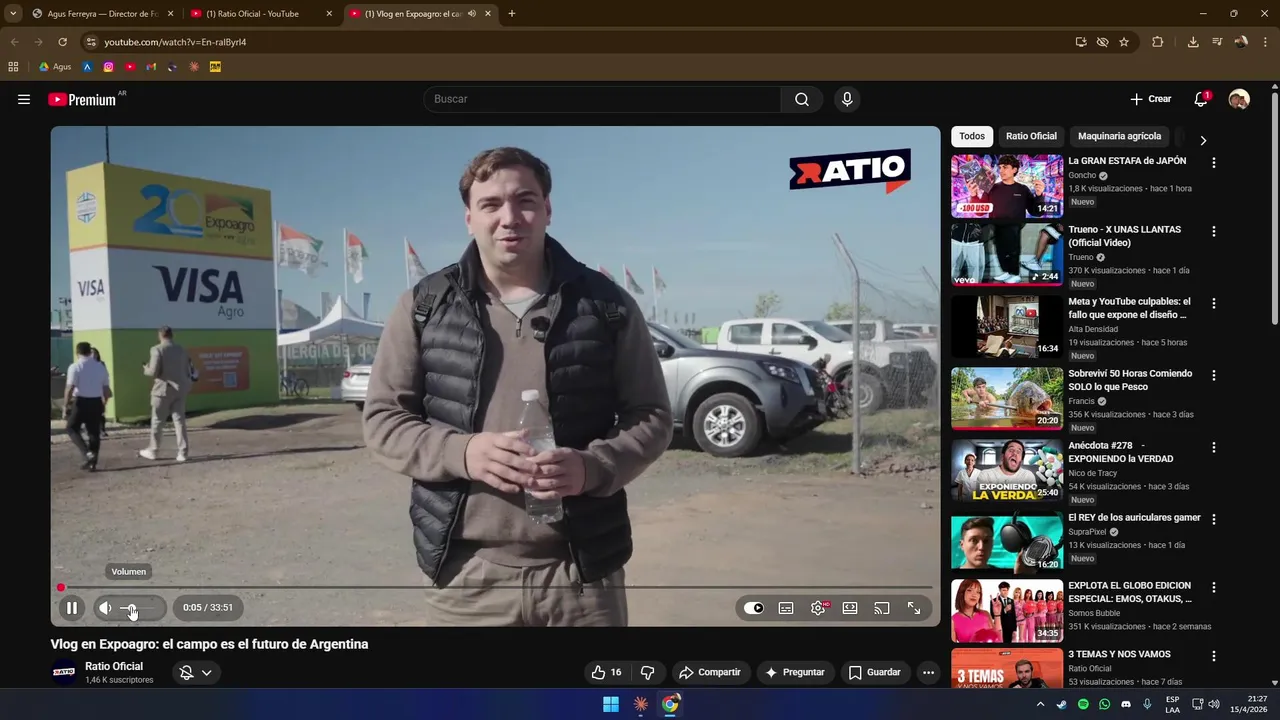This screenshot has height=720, width=1280.
Task: Open Chrome downloads icon
Action: click(1193, 42)
